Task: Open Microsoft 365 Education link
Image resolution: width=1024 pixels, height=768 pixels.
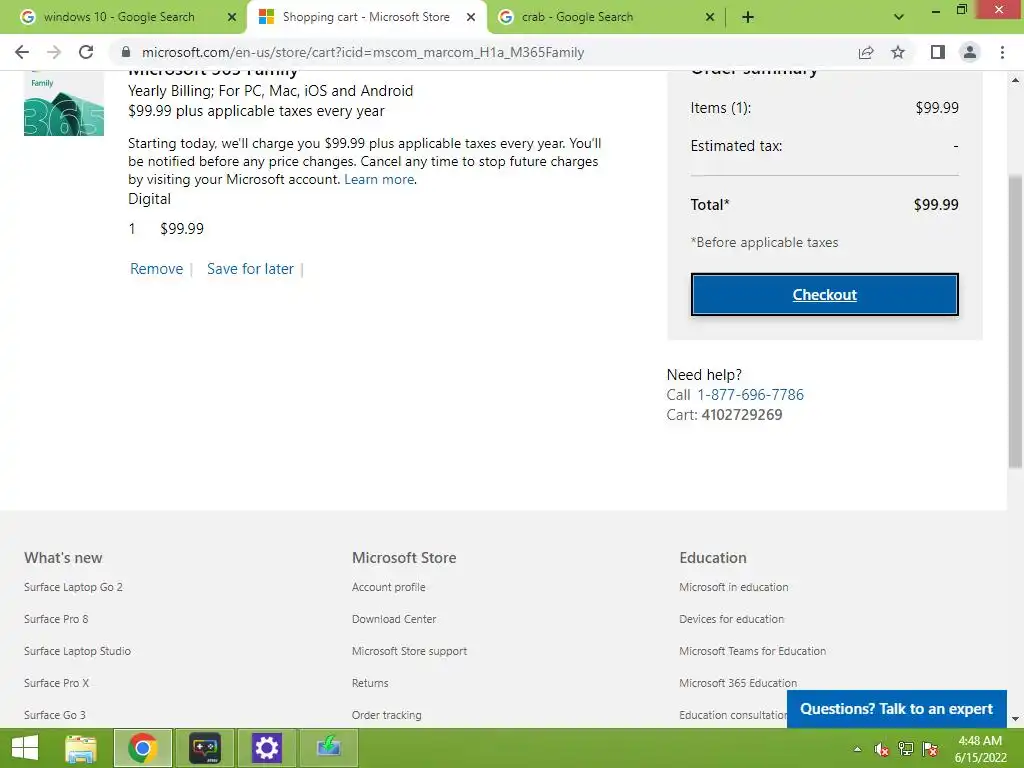Action: coord(738,683)
